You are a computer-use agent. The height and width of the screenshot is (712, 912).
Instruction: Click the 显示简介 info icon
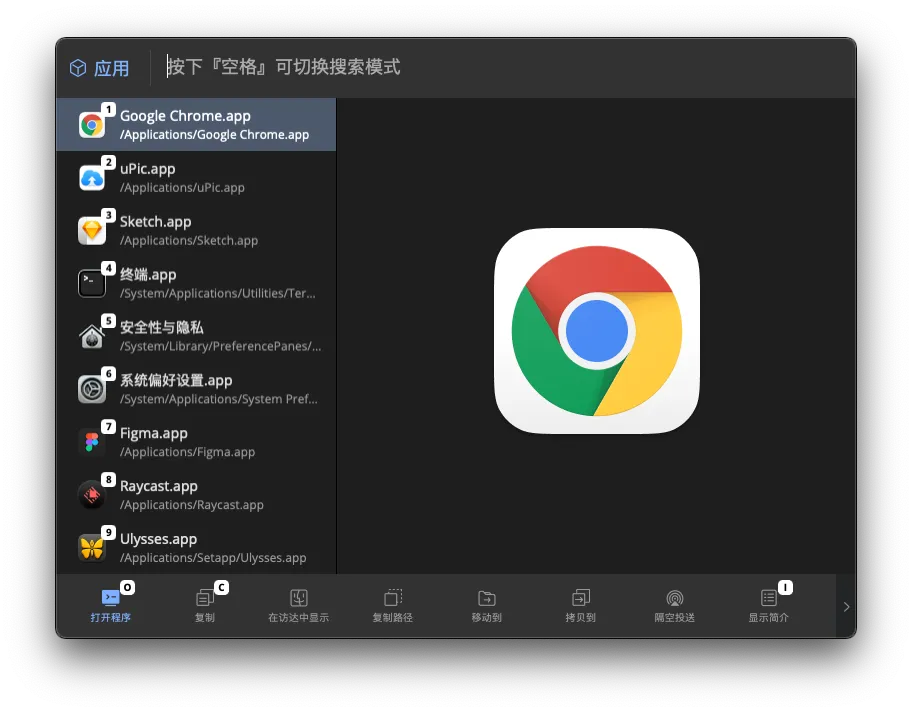[769, 597]
